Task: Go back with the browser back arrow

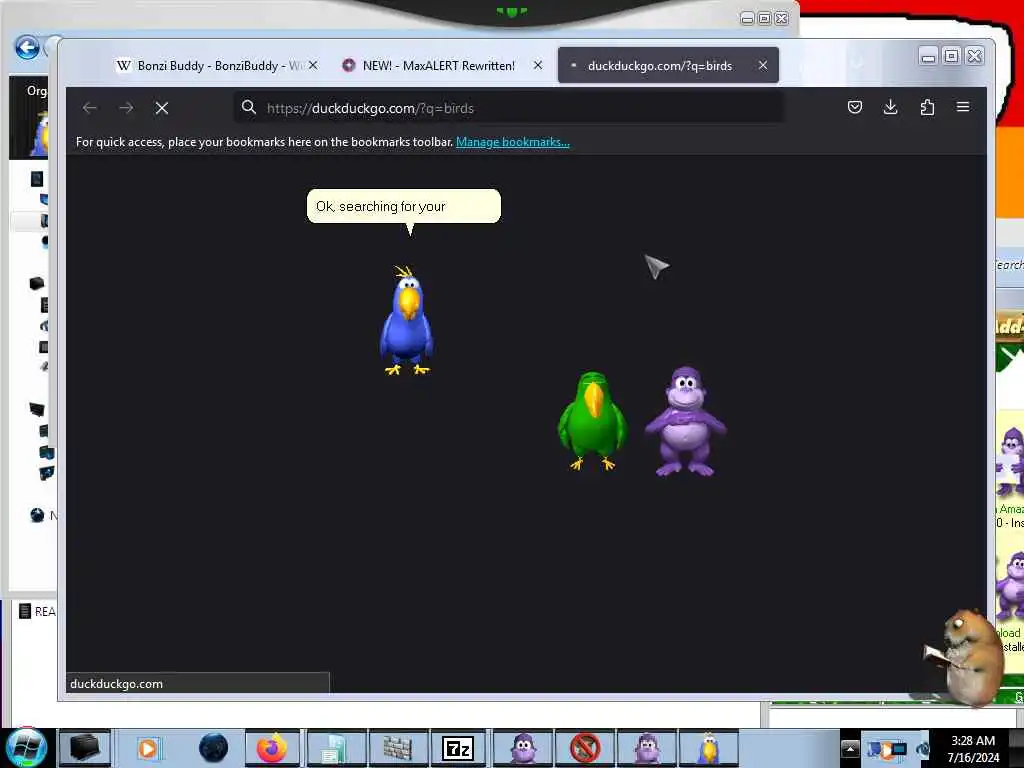Action: [90, 108]
